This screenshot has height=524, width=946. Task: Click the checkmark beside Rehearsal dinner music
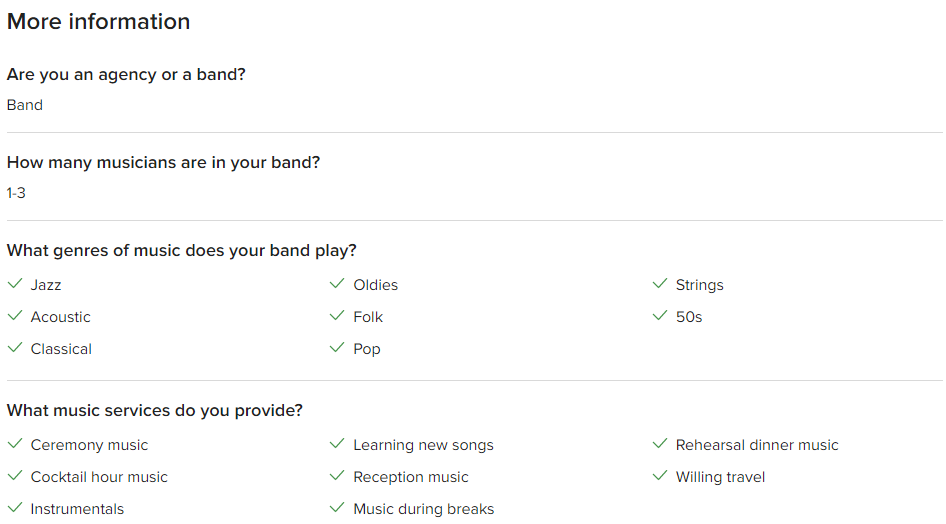click(660, 445)
